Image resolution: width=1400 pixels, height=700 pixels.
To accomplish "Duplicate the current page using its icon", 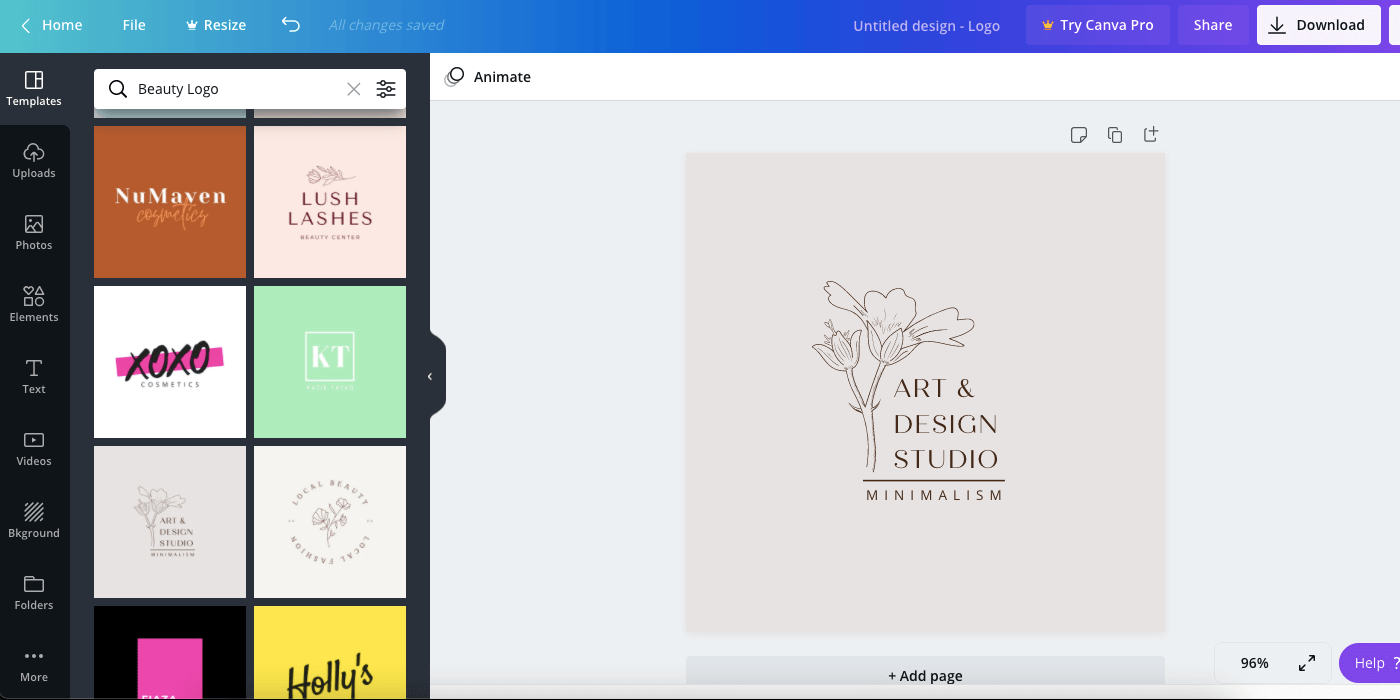I will (1115, 133).
